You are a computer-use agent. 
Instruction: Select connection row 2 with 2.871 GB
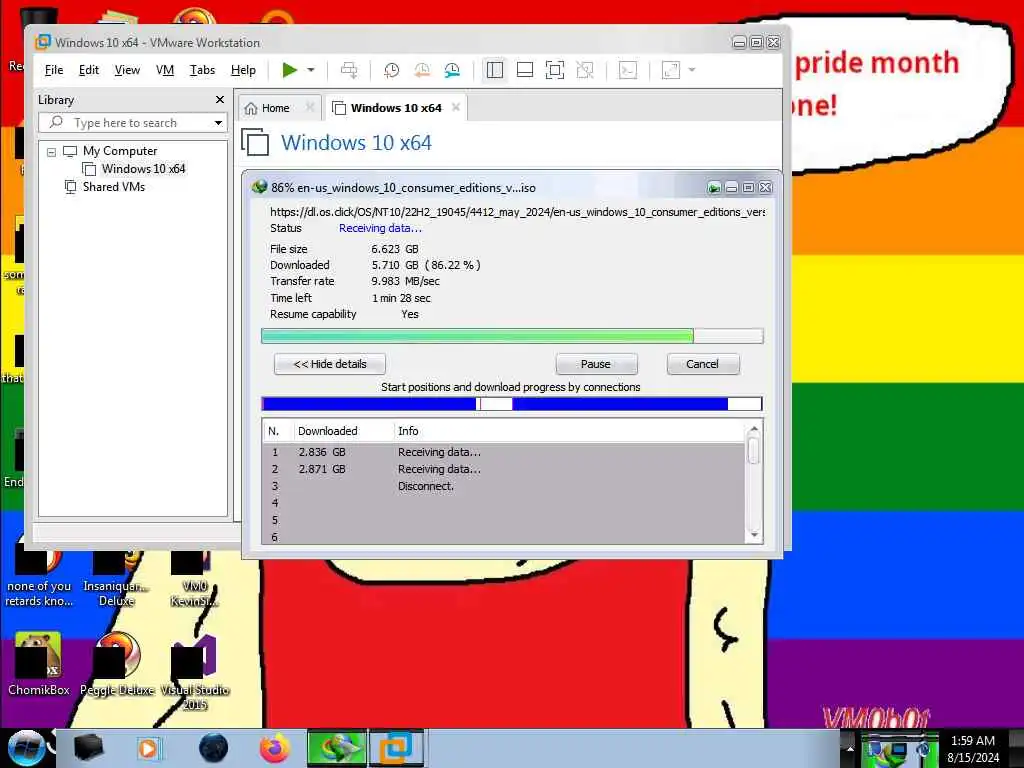click(x=504, y=469)
